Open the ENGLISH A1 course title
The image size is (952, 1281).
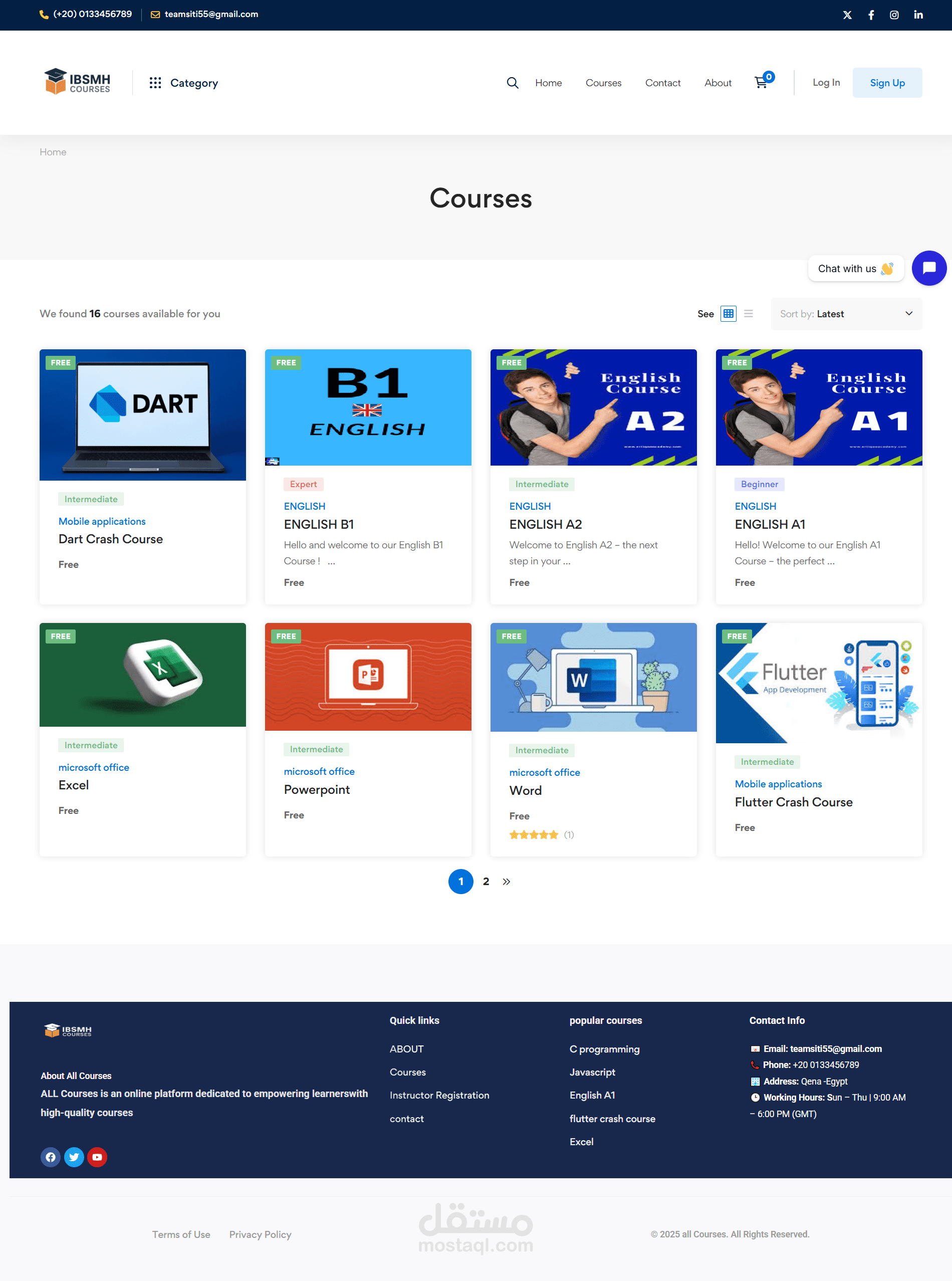point(770,524)
